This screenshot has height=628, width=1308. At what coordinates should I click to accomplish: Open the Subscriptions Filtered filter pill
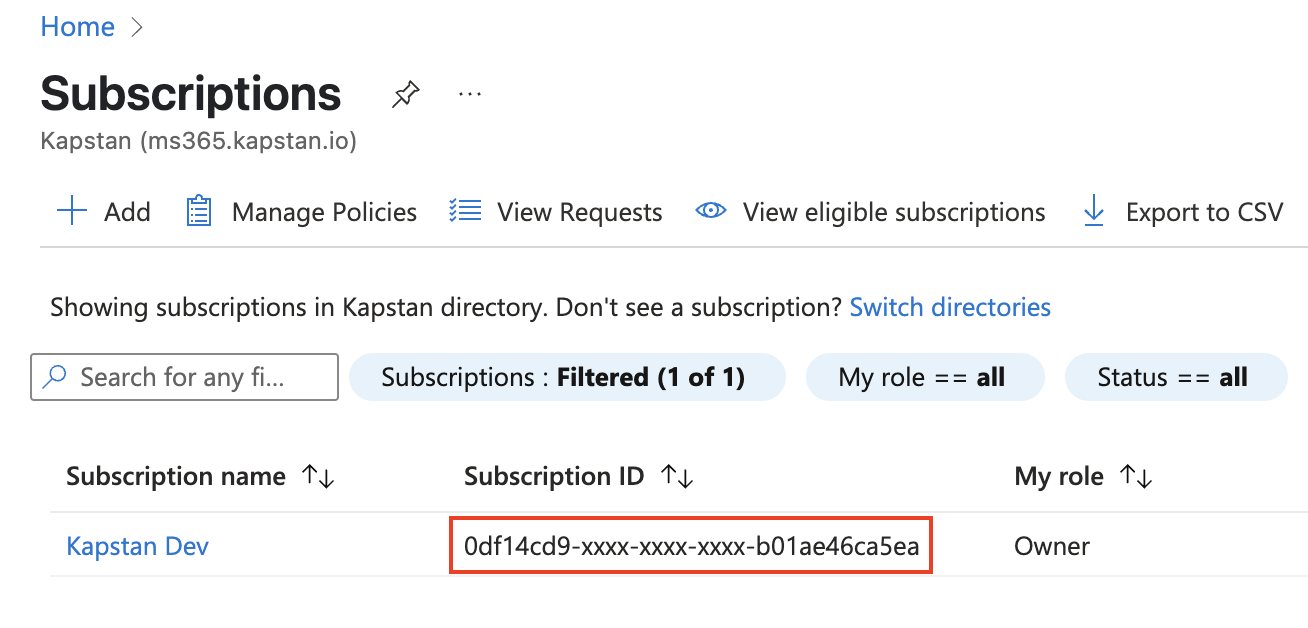(567, 377)
